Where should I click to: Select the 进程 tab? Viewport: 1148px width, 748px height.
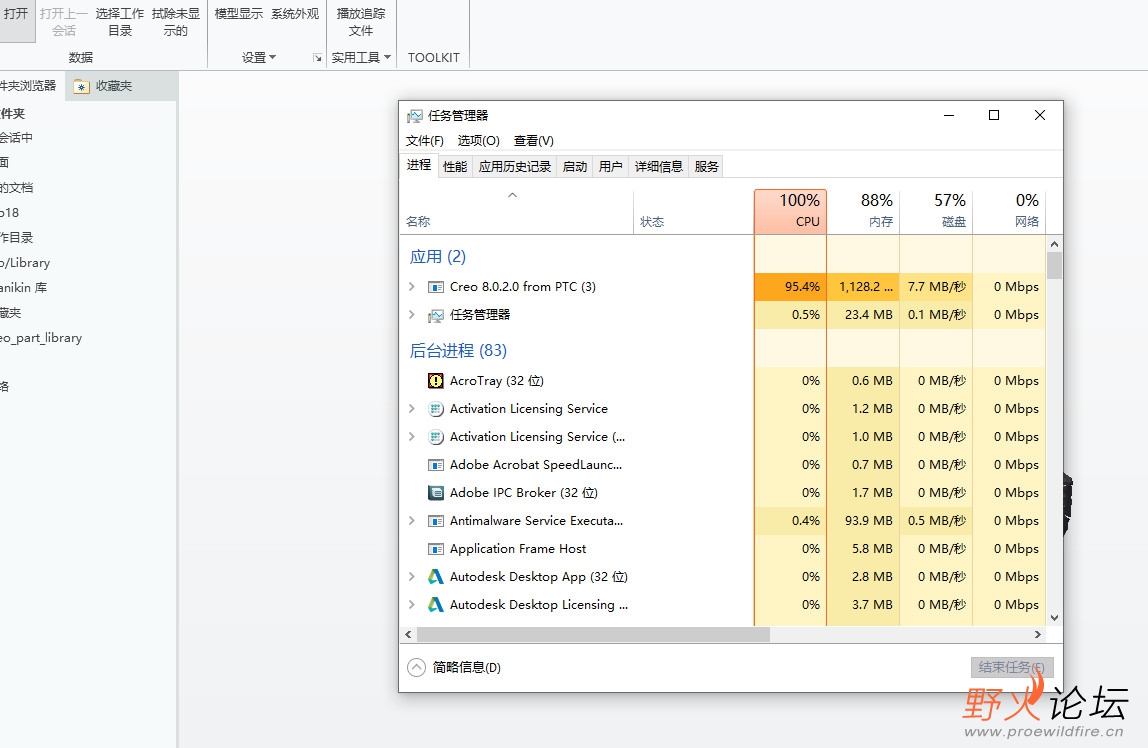coord(419,165)
